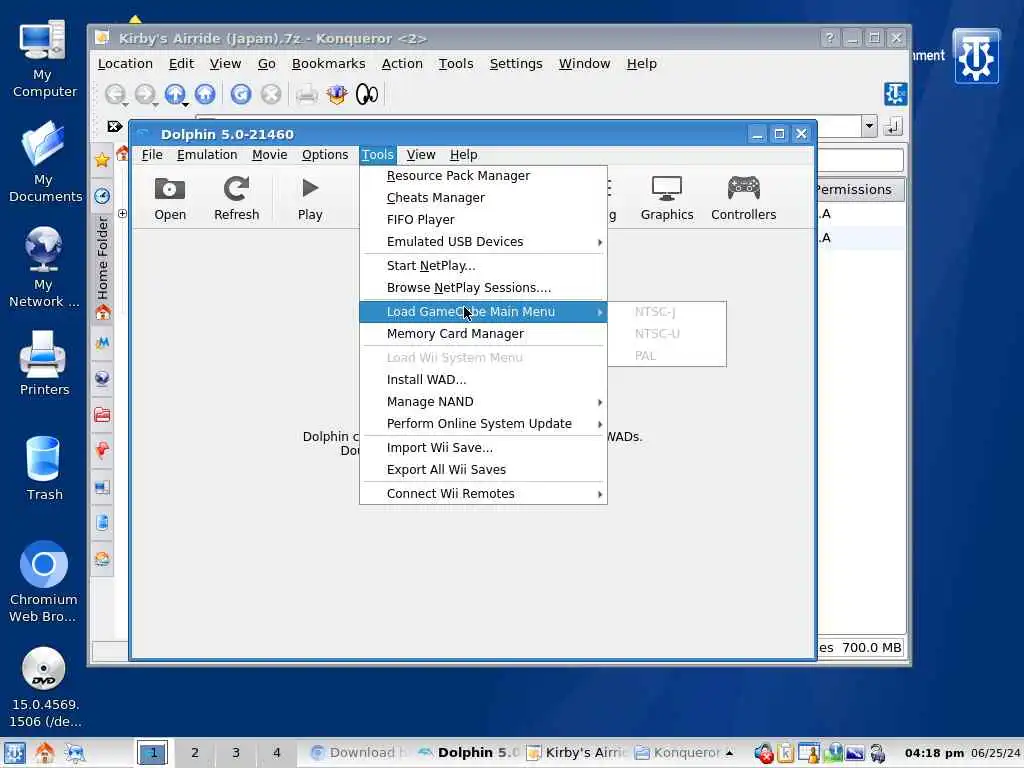The height and width of the screenshot is (768, 1024).
Task: Open Dolphin View menu
Action: click(x=421, y=155)
